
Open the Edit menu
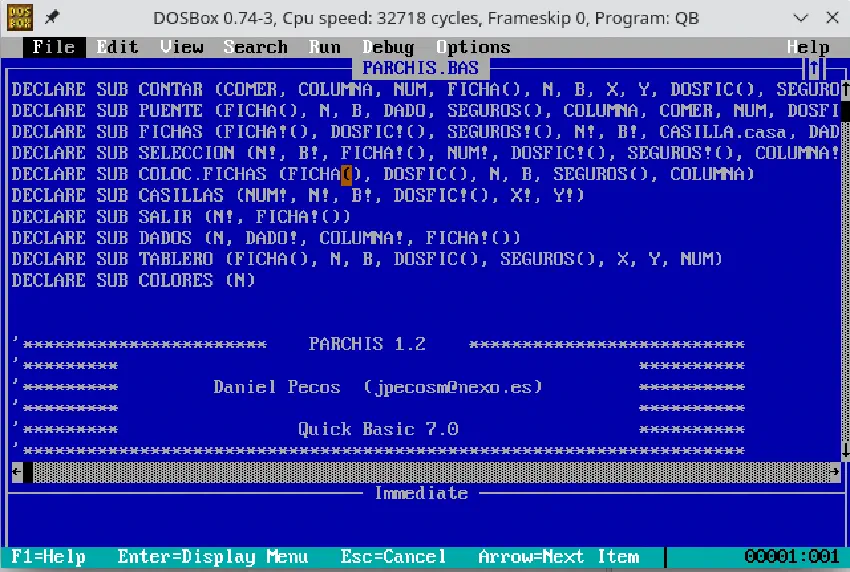[117, 47]
